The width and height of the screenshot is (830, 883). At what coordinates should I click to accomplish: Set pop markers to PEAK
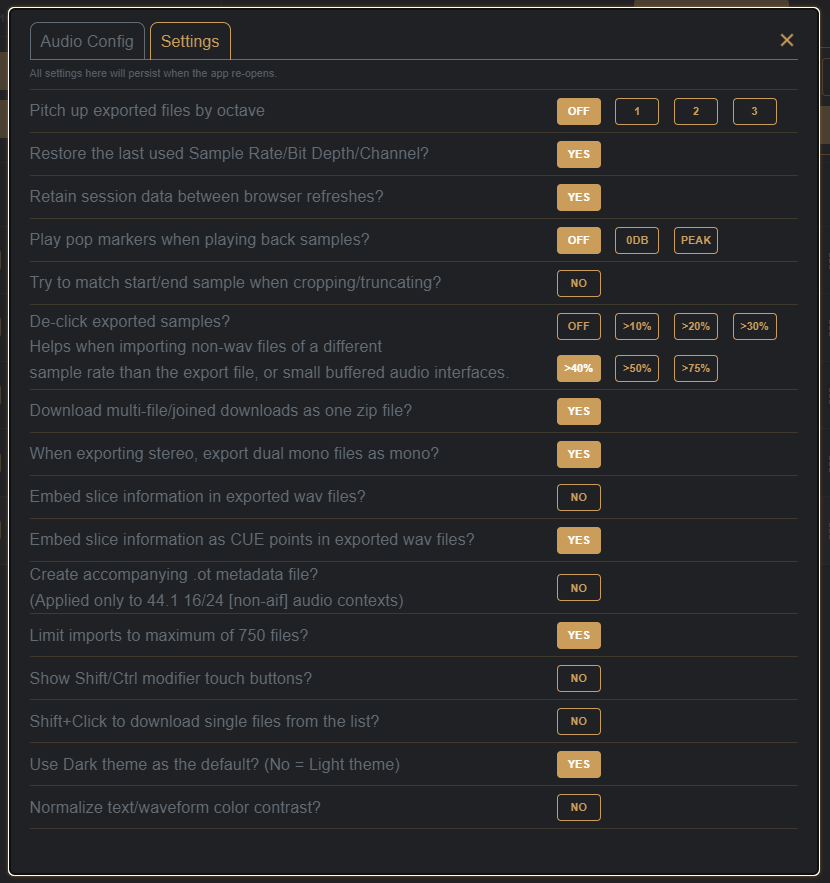(x=695, y=240)
